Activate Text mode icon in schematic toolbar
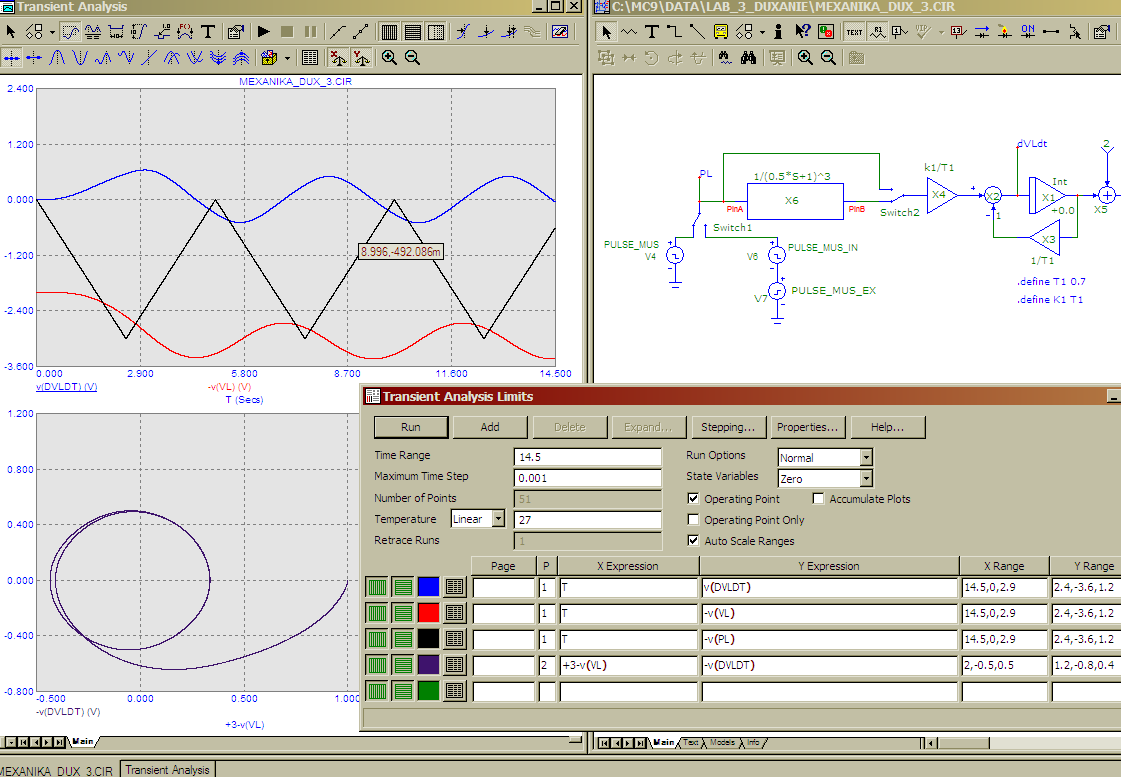This screenshot has width=1121, height=777. point(651,31)
